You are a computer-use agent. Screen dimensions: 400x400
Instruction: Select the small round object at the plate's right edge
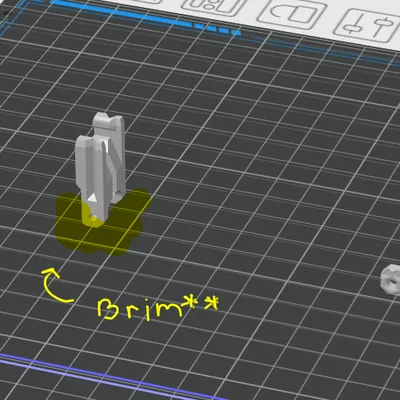click(x=390, y=280)
